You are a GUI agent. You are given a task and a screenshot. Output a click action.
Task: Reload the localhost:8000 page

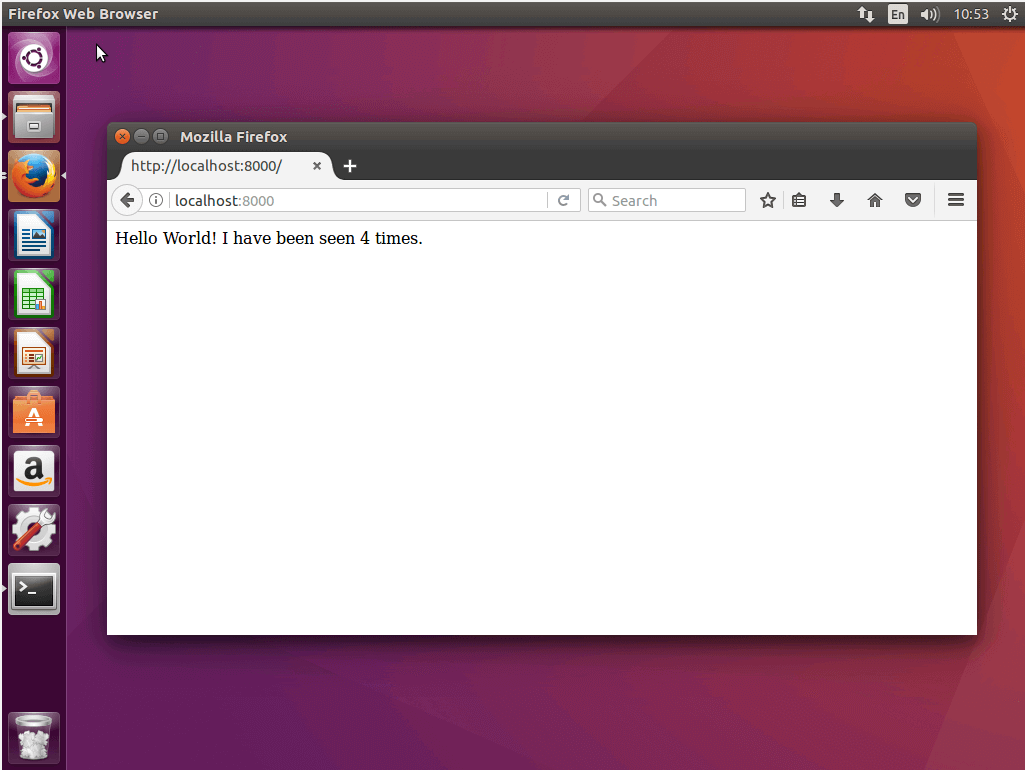pos(563,200)
